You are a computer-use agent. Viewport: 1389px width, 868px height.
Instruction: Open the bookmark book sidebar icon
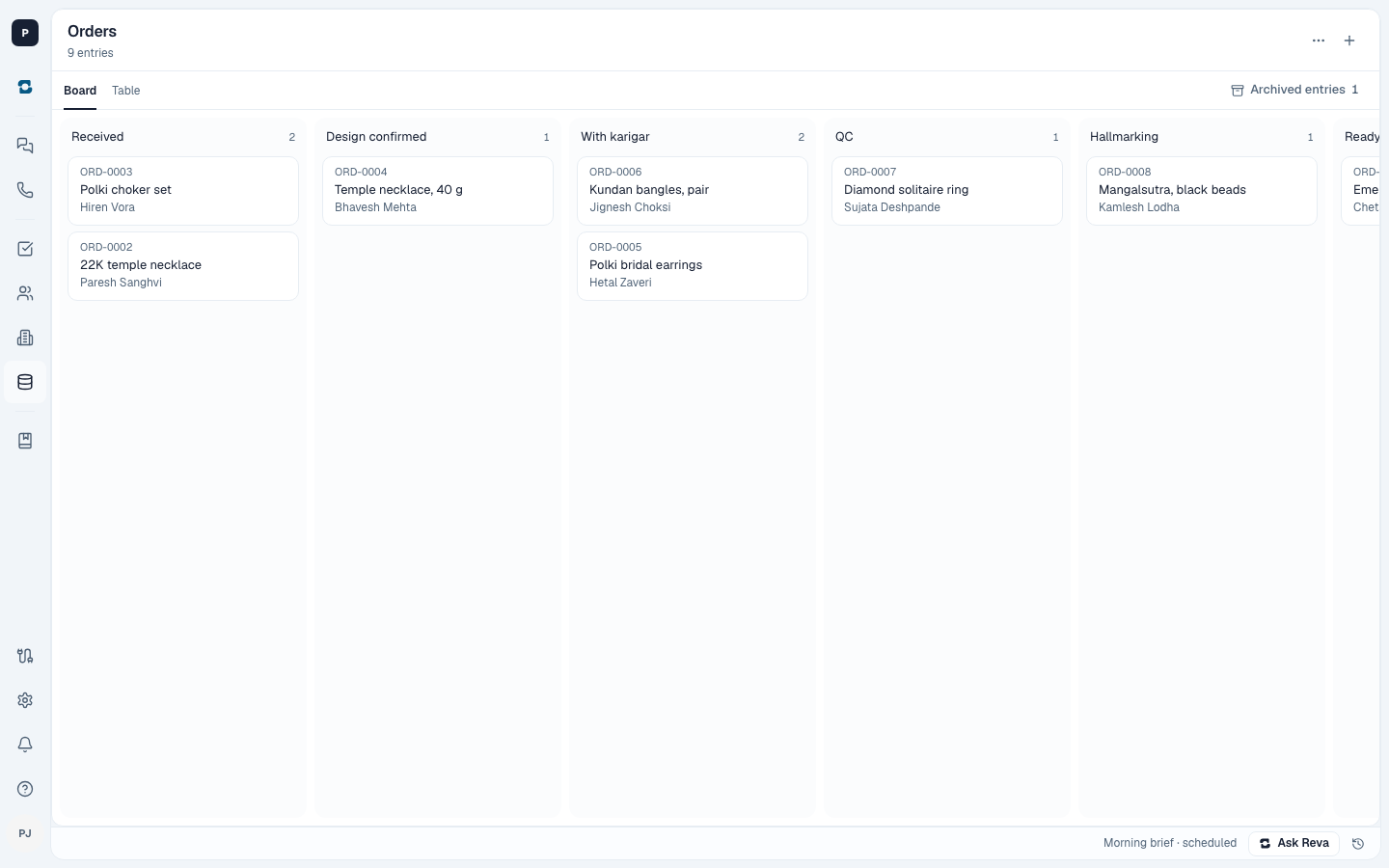(25, 441)
